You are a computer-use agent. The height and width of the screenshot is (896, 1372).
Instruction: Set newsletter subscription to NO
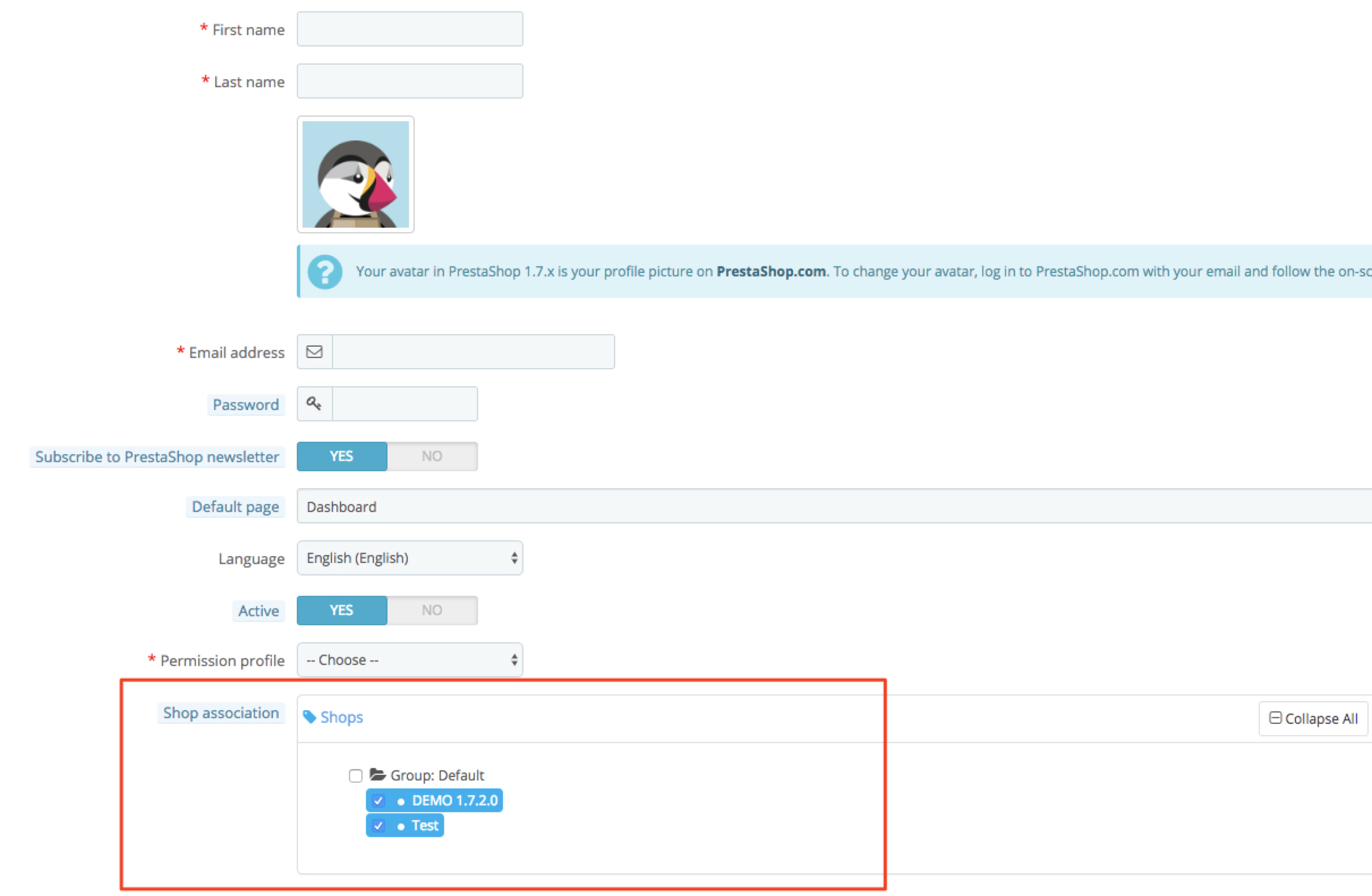[x=431, y=456]
